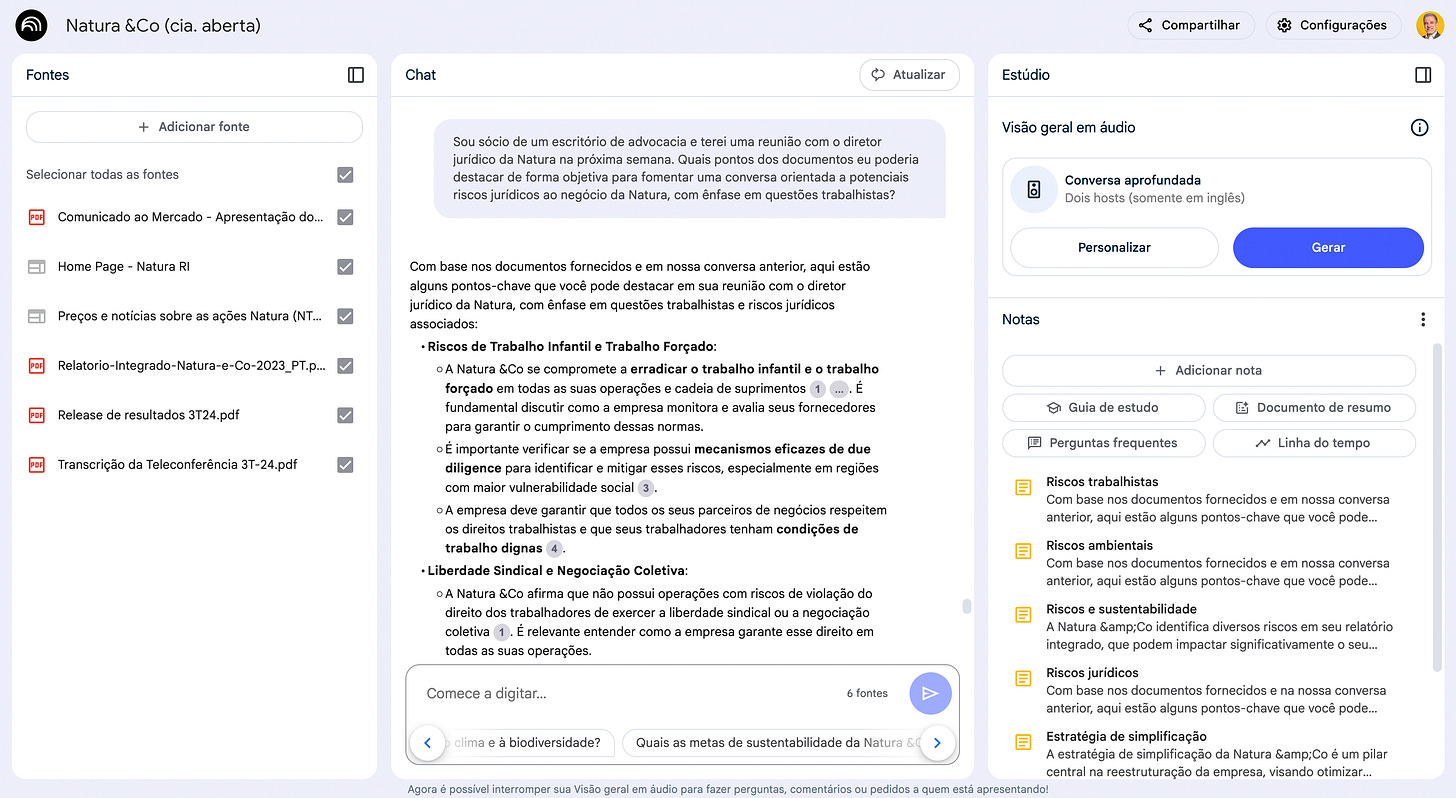
Task: Click chat panel scrollbar thumb
Action: (966, 606)
